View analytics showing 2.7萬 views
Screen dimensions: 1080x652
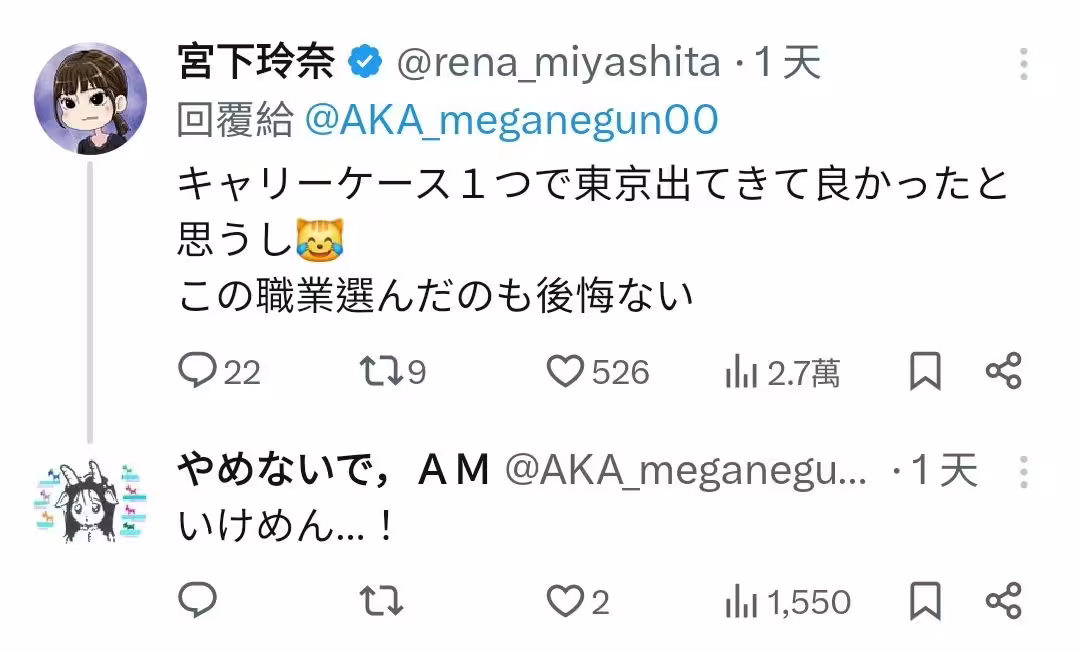tap(741, 373)
